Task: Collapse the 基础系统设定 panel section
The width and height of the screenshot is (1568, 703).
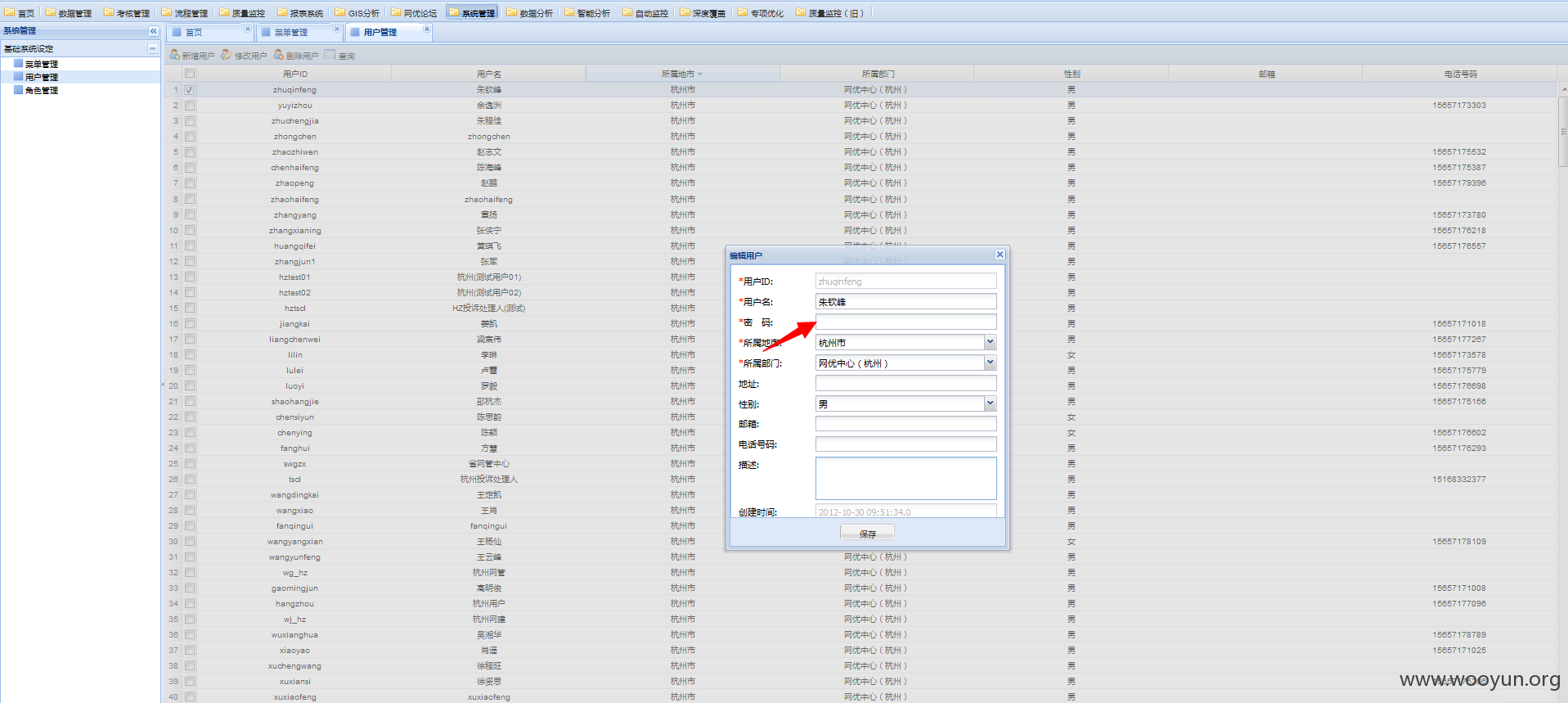Action: 152,48
